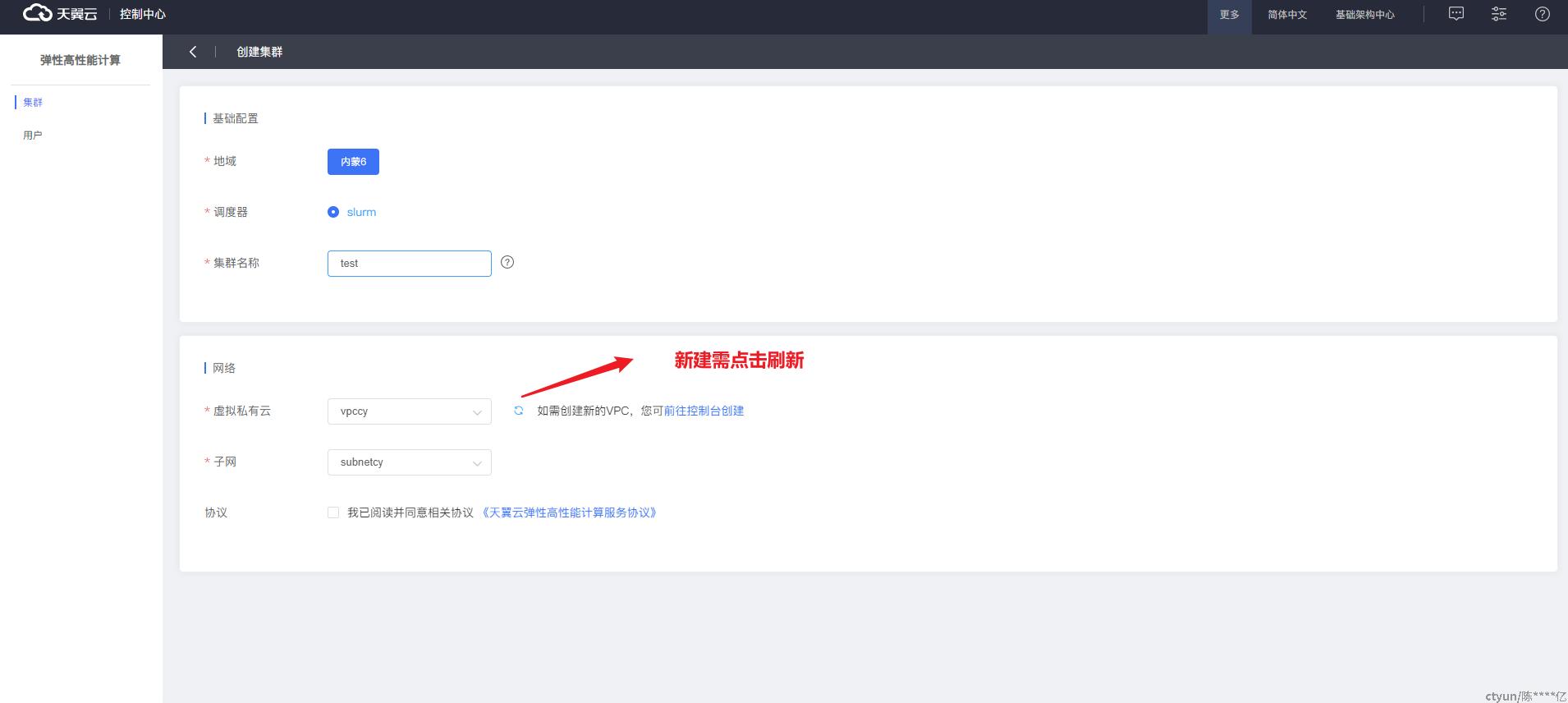Click the back arrow beside 创建集群
The height and width of the screenshot is (703, 1568).
pyautogui.click(x=193, y=52)
